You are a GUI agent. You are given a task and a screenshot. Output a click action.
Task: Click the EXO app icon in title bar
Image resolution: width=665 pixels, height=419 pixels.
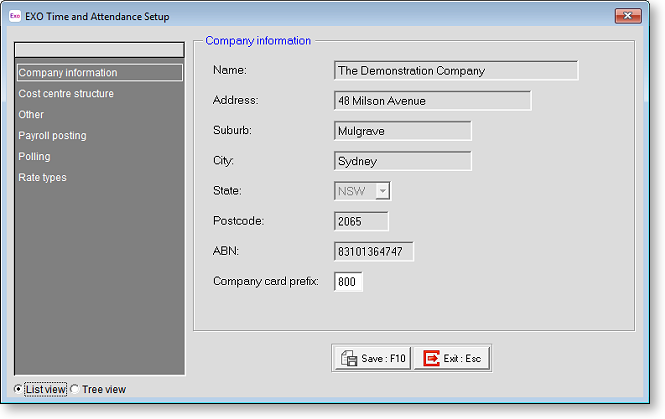point(15,16)
